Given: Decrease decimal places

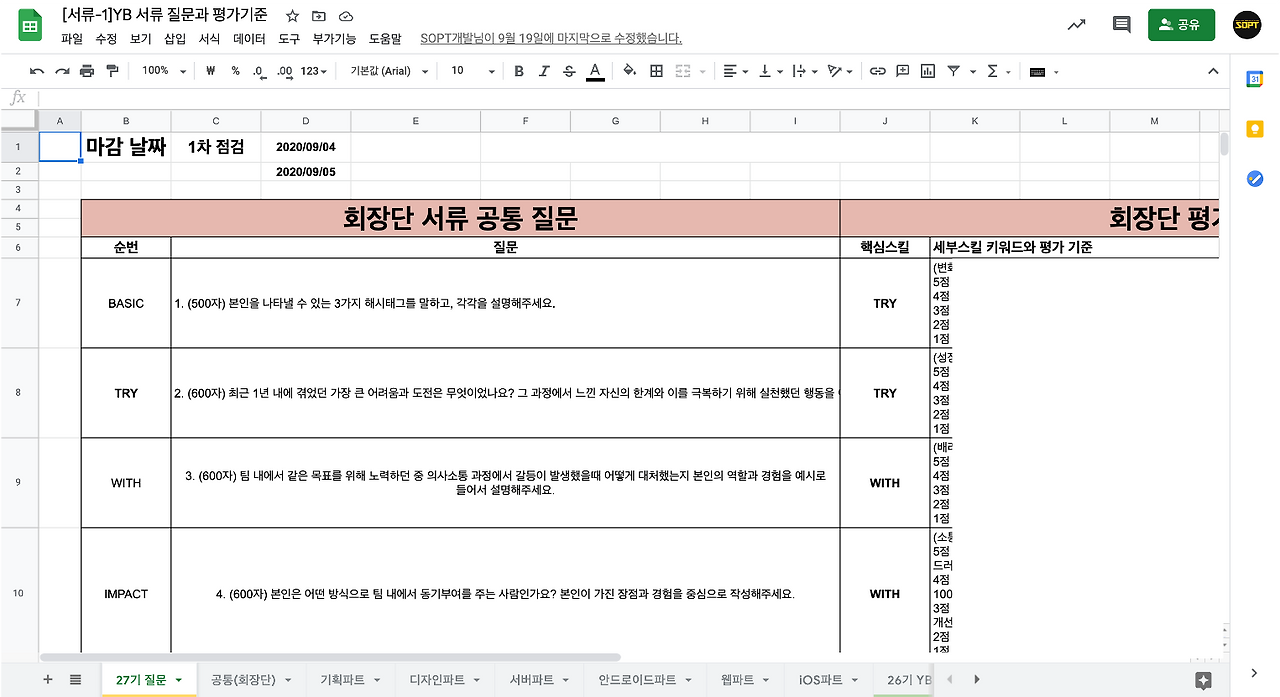Looking at the screenshot, I should 260,71.
